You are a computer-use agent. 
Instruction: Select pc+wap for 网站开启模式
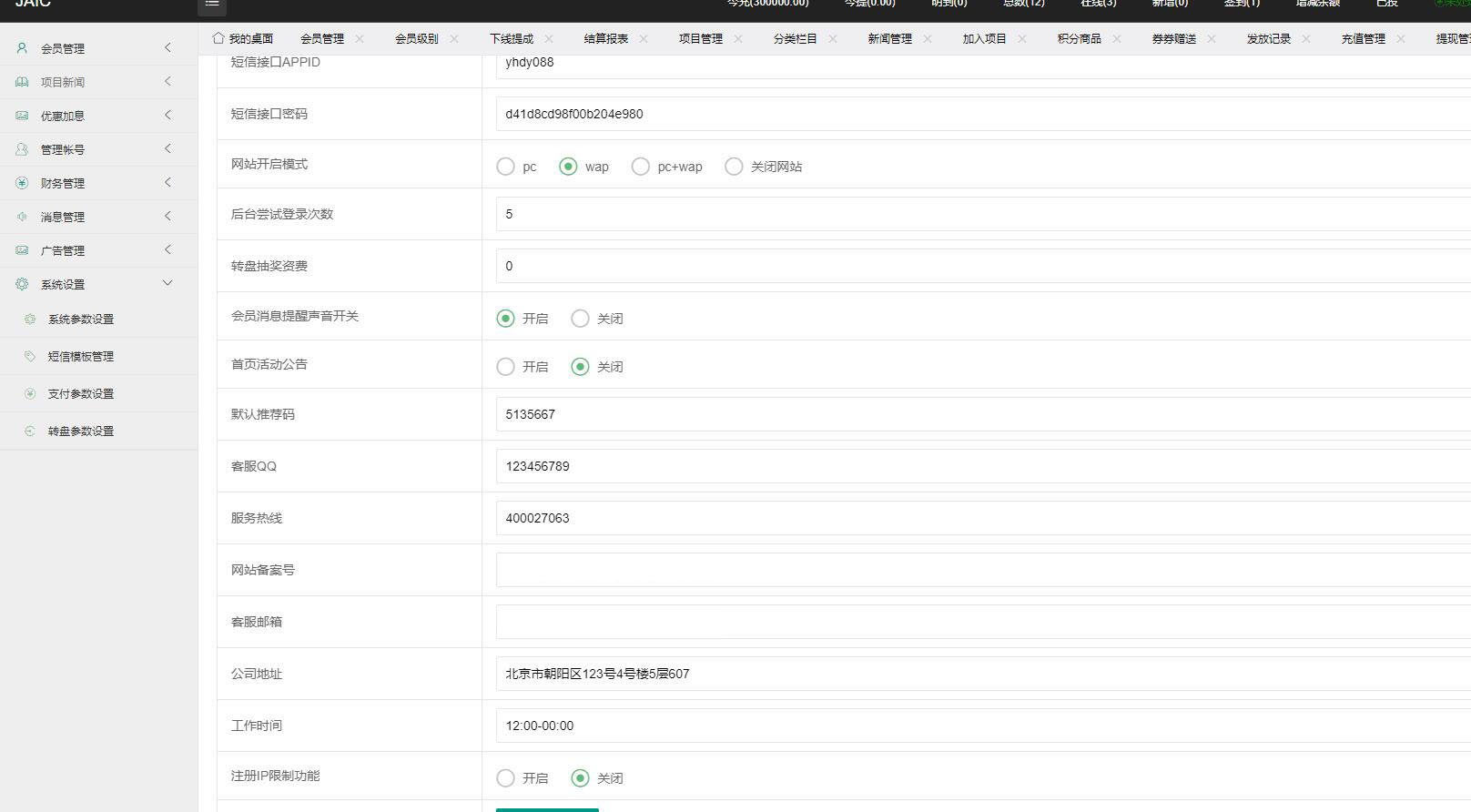pos(641,167)
